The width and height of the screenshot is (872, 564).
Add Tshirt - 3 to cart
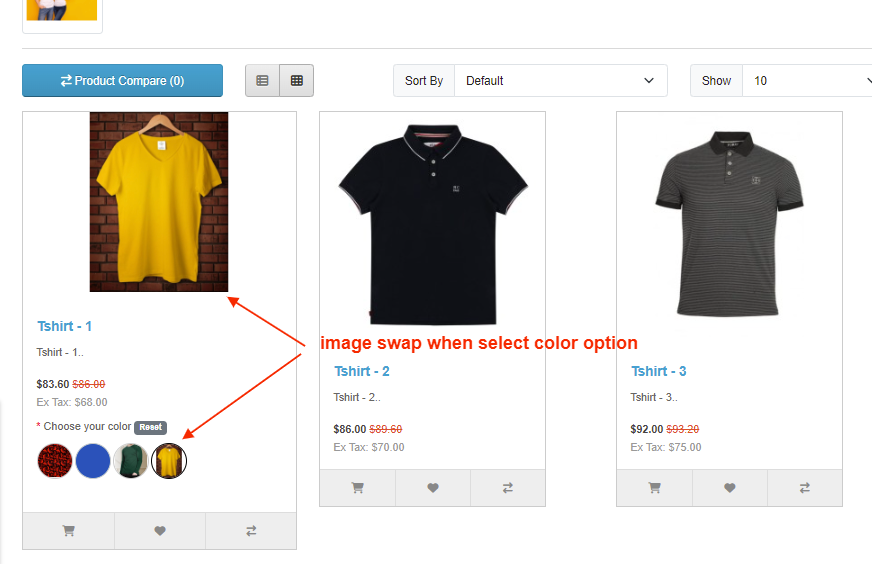(654, 488)
